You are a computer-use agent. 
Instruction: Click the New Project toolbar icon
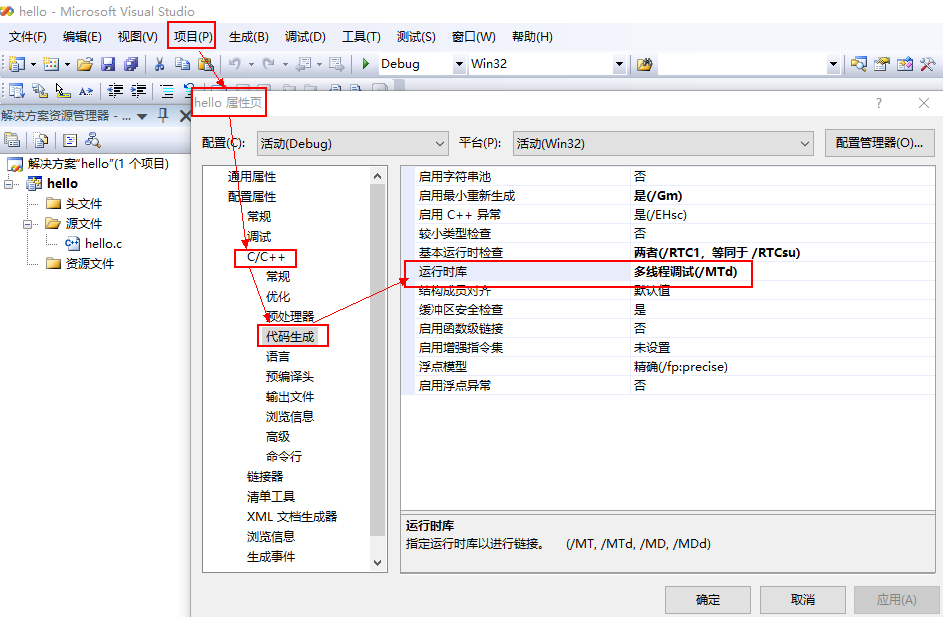[x=17, y=64]
